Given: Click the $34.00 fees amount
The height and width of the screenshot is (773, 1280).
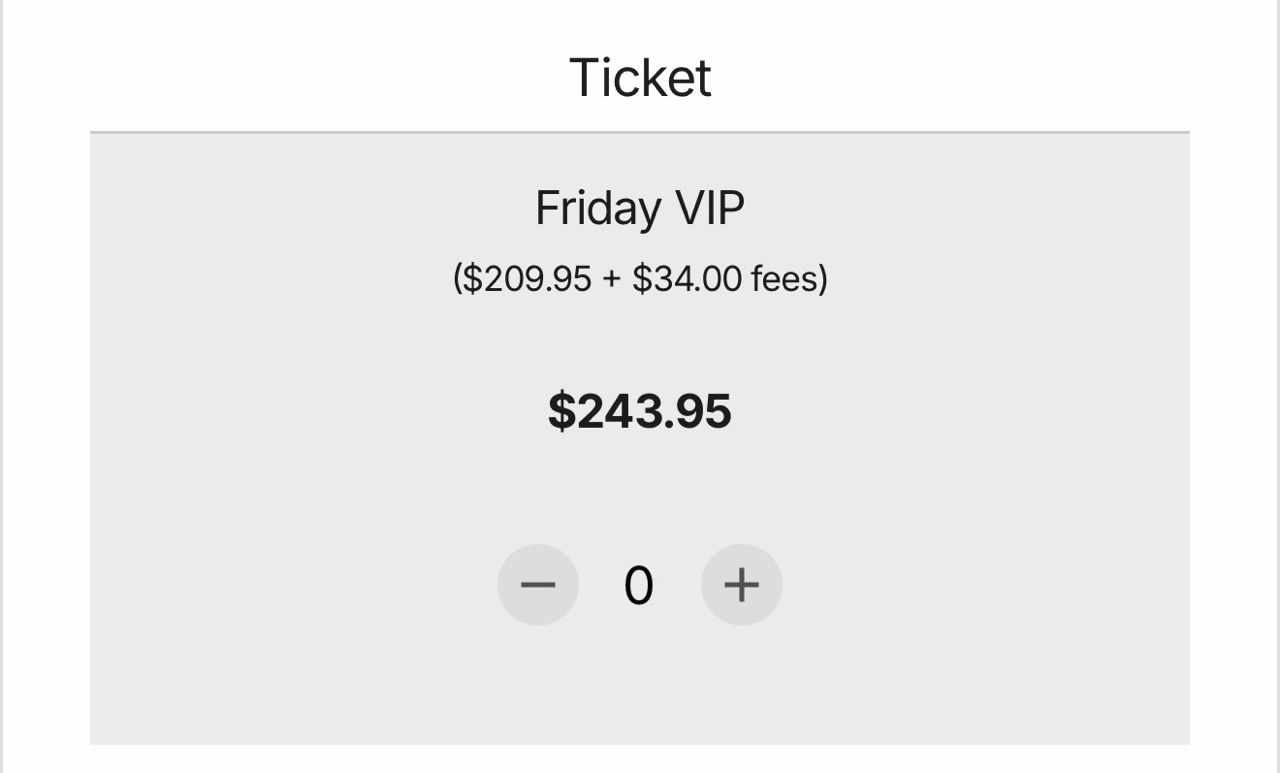Looking at the screenshot, I should tap(687, 278).
